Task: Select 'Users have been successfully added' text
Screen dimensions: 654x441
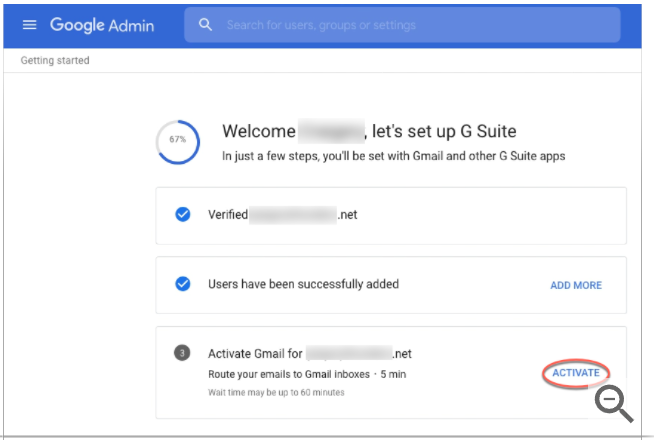Action: pos(304,284)
